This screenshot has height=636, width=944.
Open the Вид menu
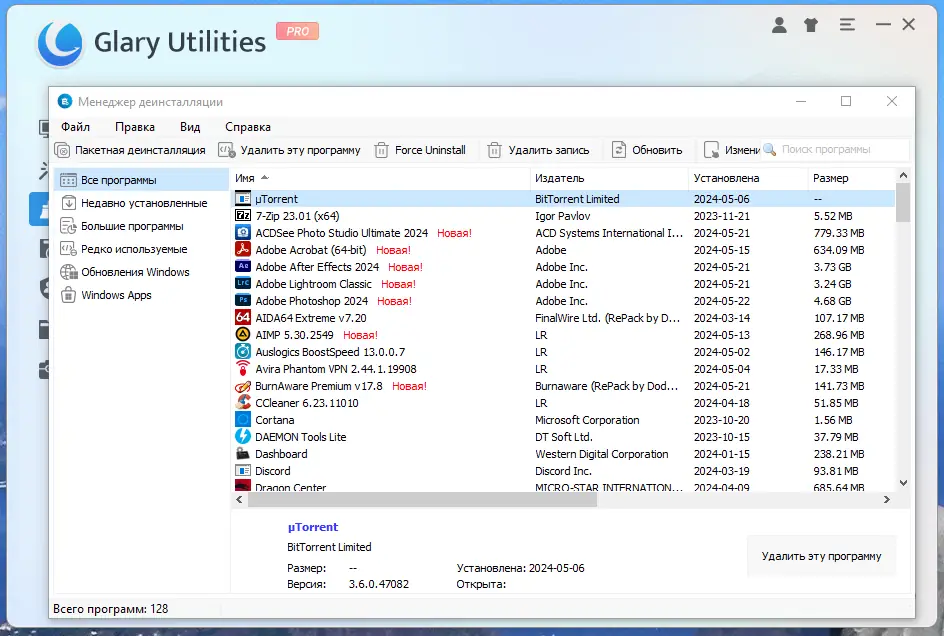point(190,127)
